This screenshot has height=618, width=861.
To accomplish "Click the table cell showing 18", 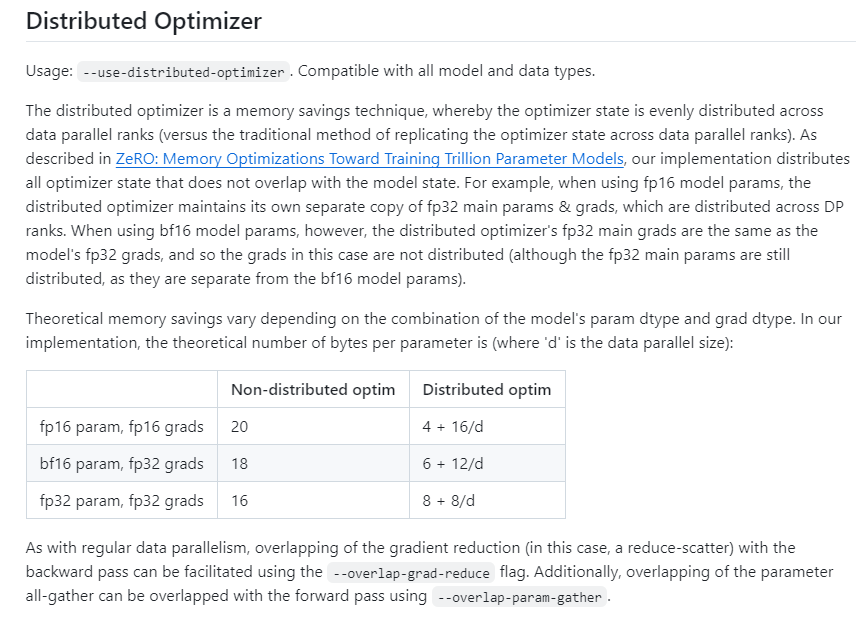I will 240,464.
